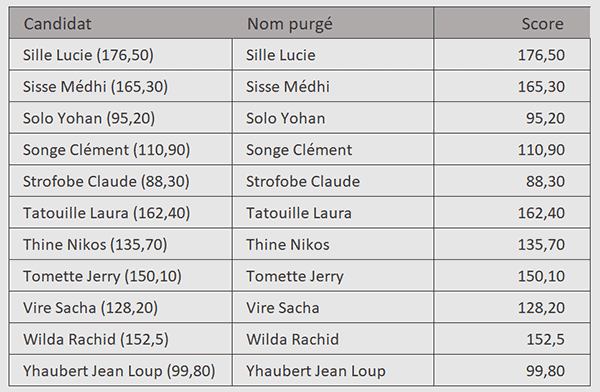Select score cell 176,50
This screenshot has height=392, width=600.
(512, 55)
